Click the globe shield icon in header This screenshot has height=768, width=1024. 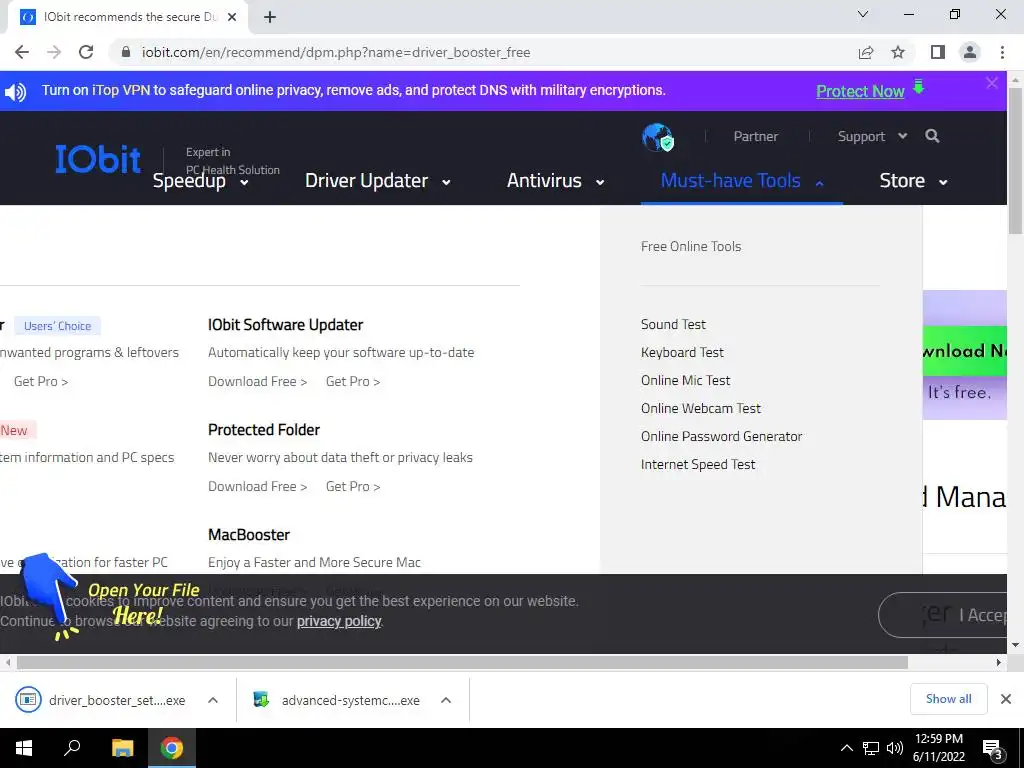tap(658, 137)
